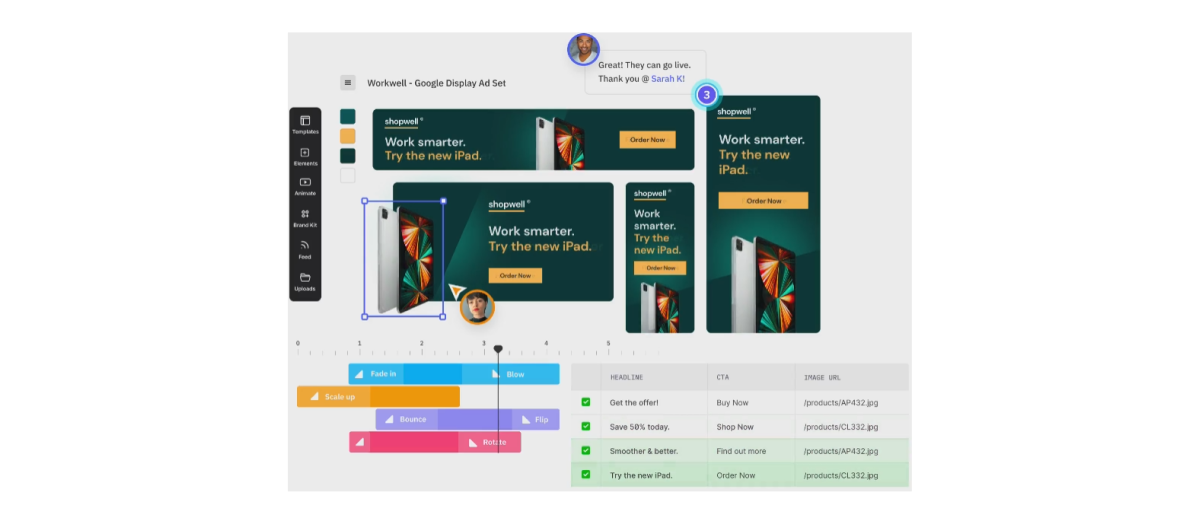Click 'Order Now' in the wide leaderboard banner

[647, 140]
